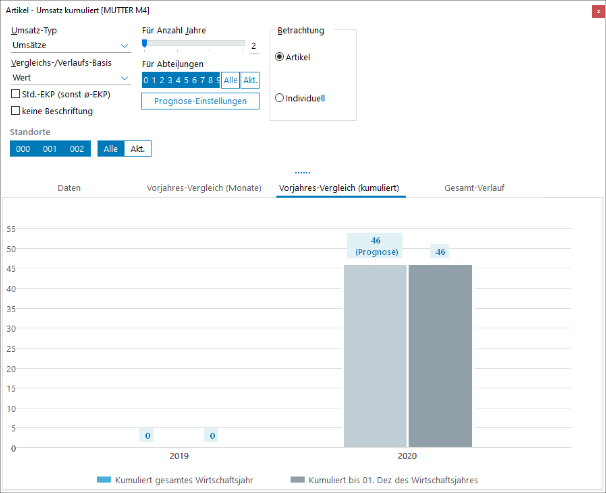
Task: Click the Prognose-Einstellungen button
Action: (x=200, y=101)
